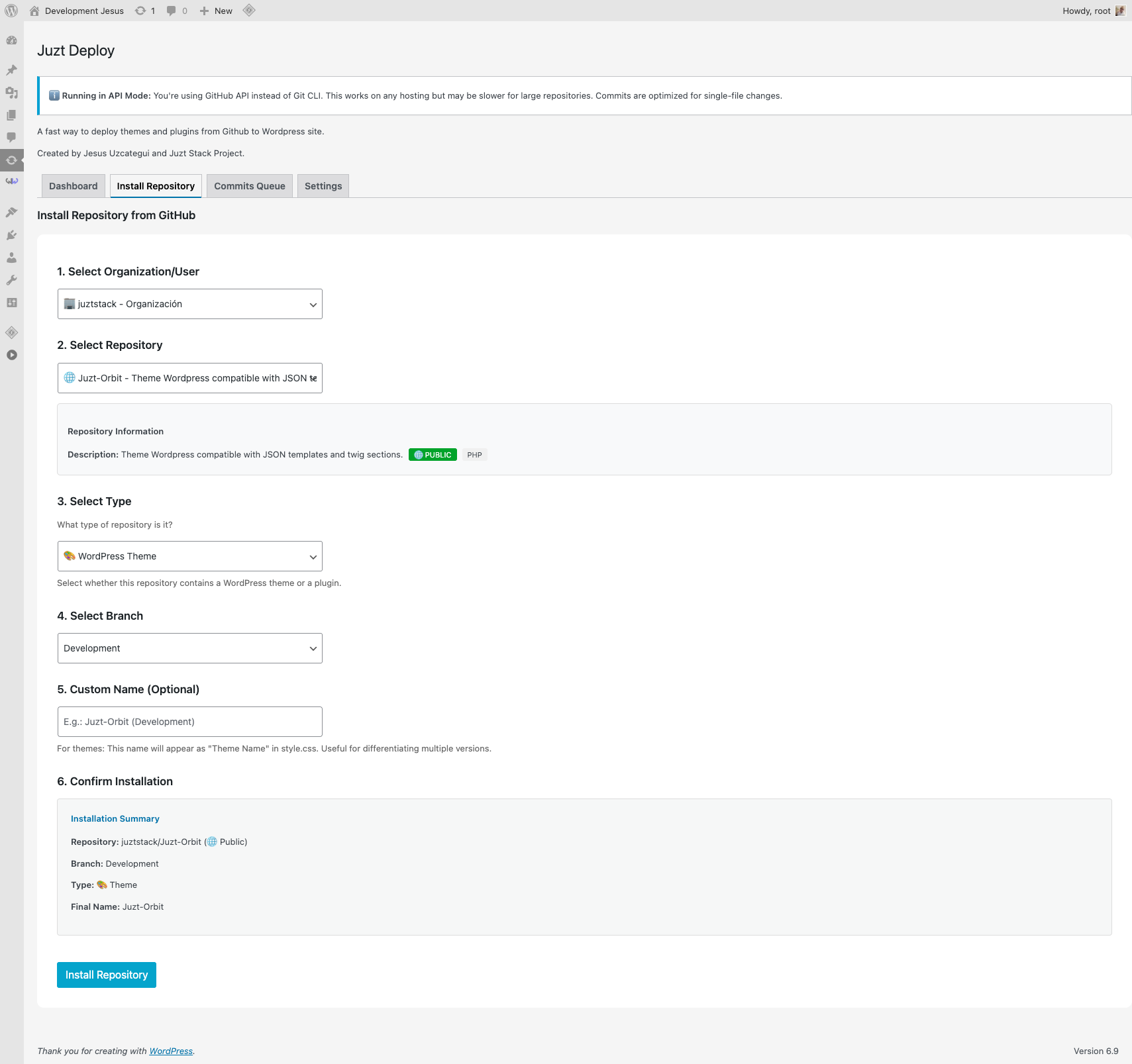This screenshot has width=1132, height=1064.
Task: Open Users sidebar icon
Action: click(x=11, y=258)
